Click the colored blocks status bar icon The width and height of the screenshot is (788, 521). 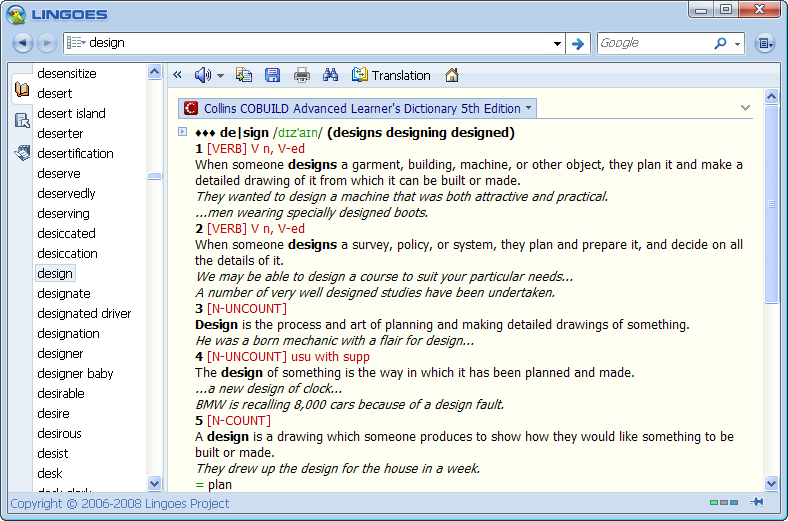click(724, 502)
